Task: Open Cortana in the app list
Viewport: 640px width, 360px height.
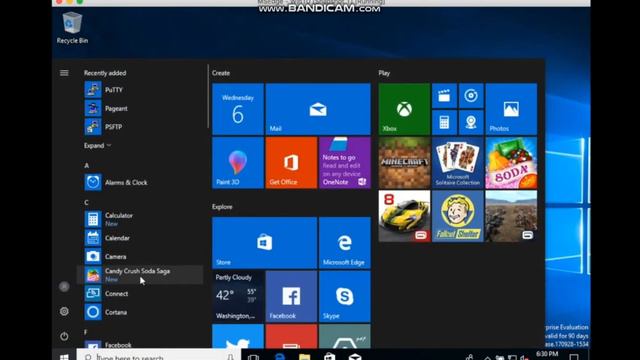Action: [141, 312]
